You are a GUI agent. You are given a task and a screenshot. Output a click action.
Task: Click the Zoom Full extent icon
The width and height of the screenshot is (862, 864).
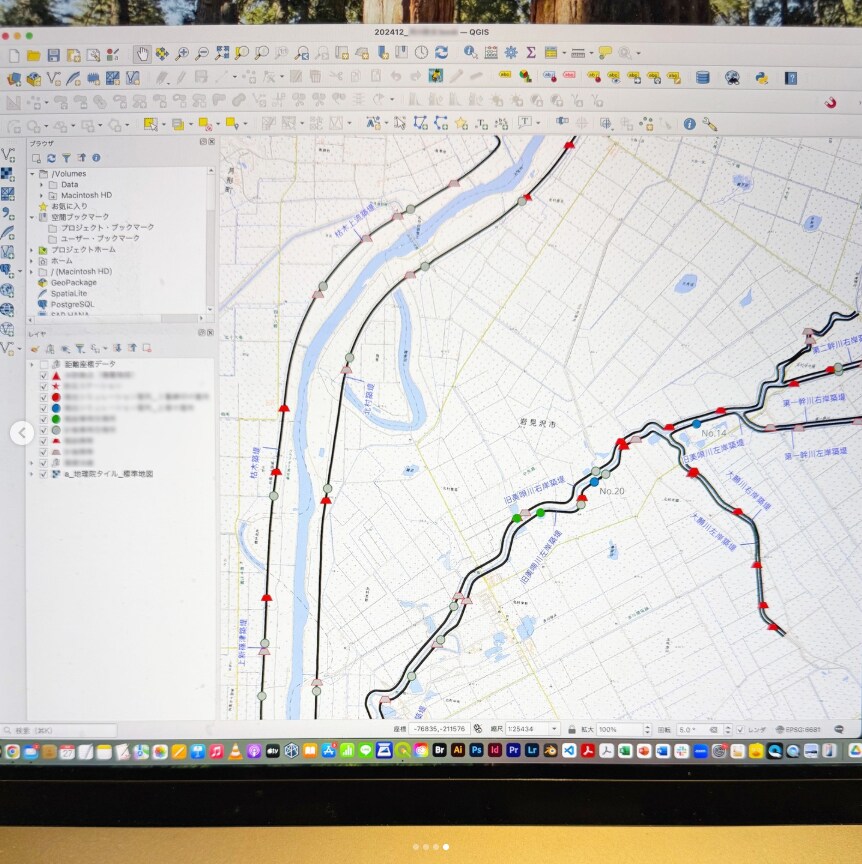point(222,53)
